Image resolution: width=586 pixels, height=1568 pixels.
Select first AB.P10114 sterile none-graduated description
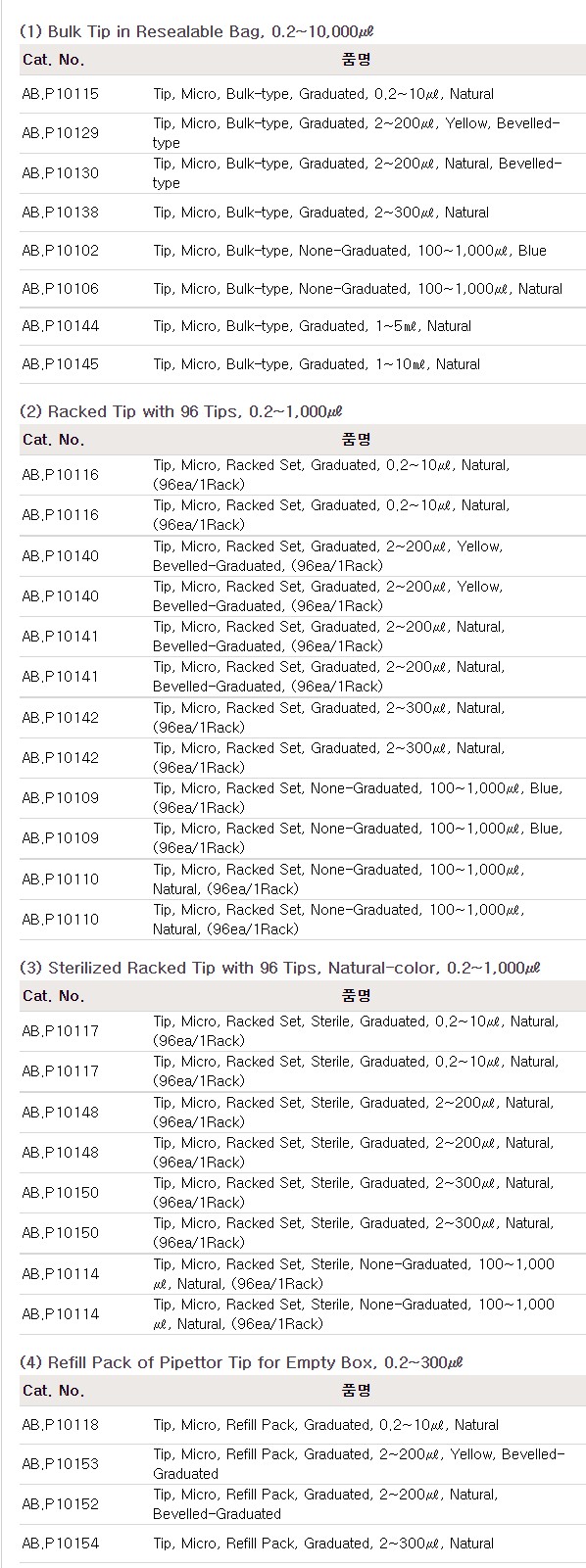click(354, 1274)
